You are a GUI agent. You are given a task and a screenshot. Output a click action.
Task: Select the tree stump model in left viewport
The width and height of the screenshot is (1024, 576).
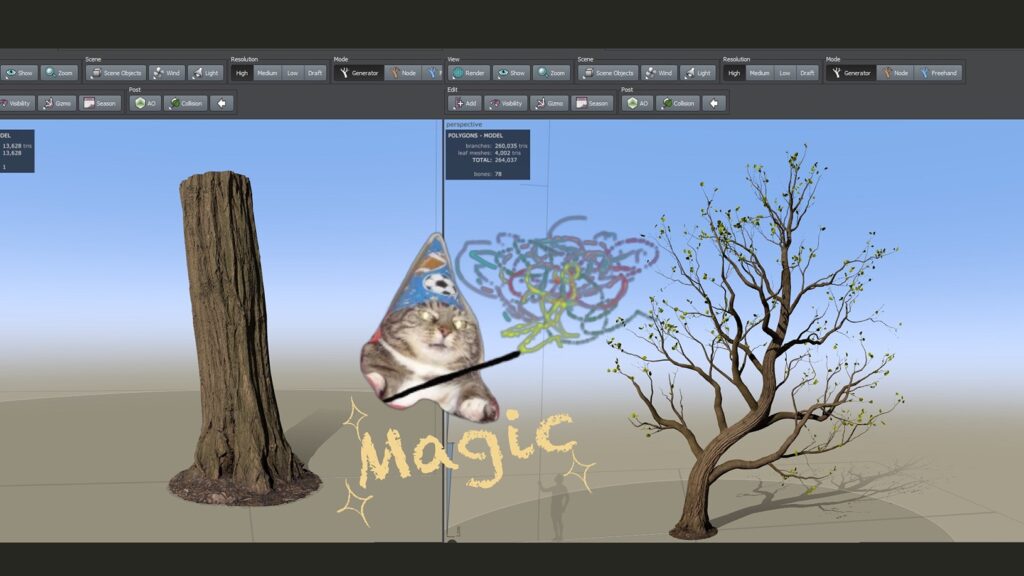coord(234,340)
